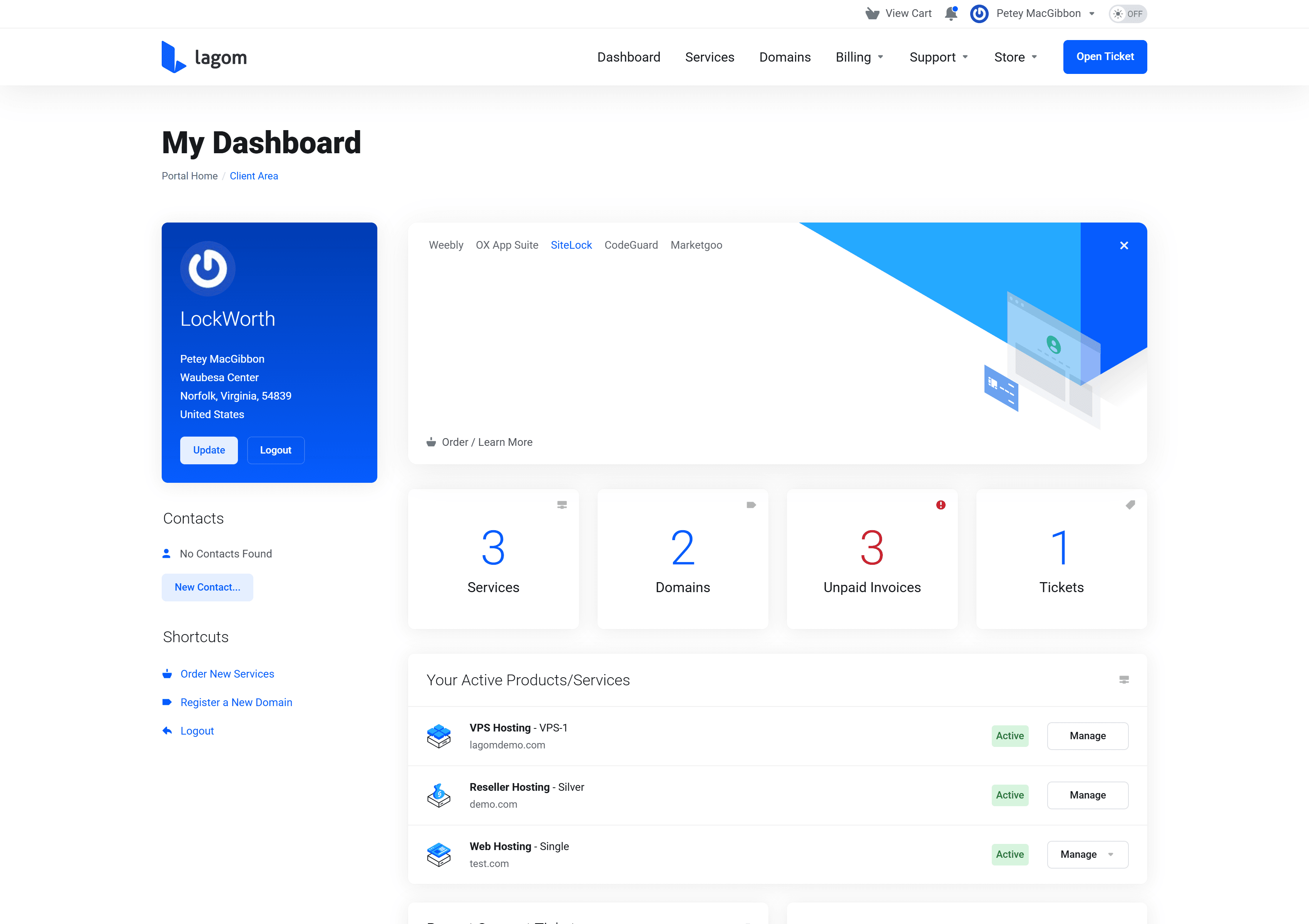
Task: Open the notifications bell icon
Action: tap(951, 14)
